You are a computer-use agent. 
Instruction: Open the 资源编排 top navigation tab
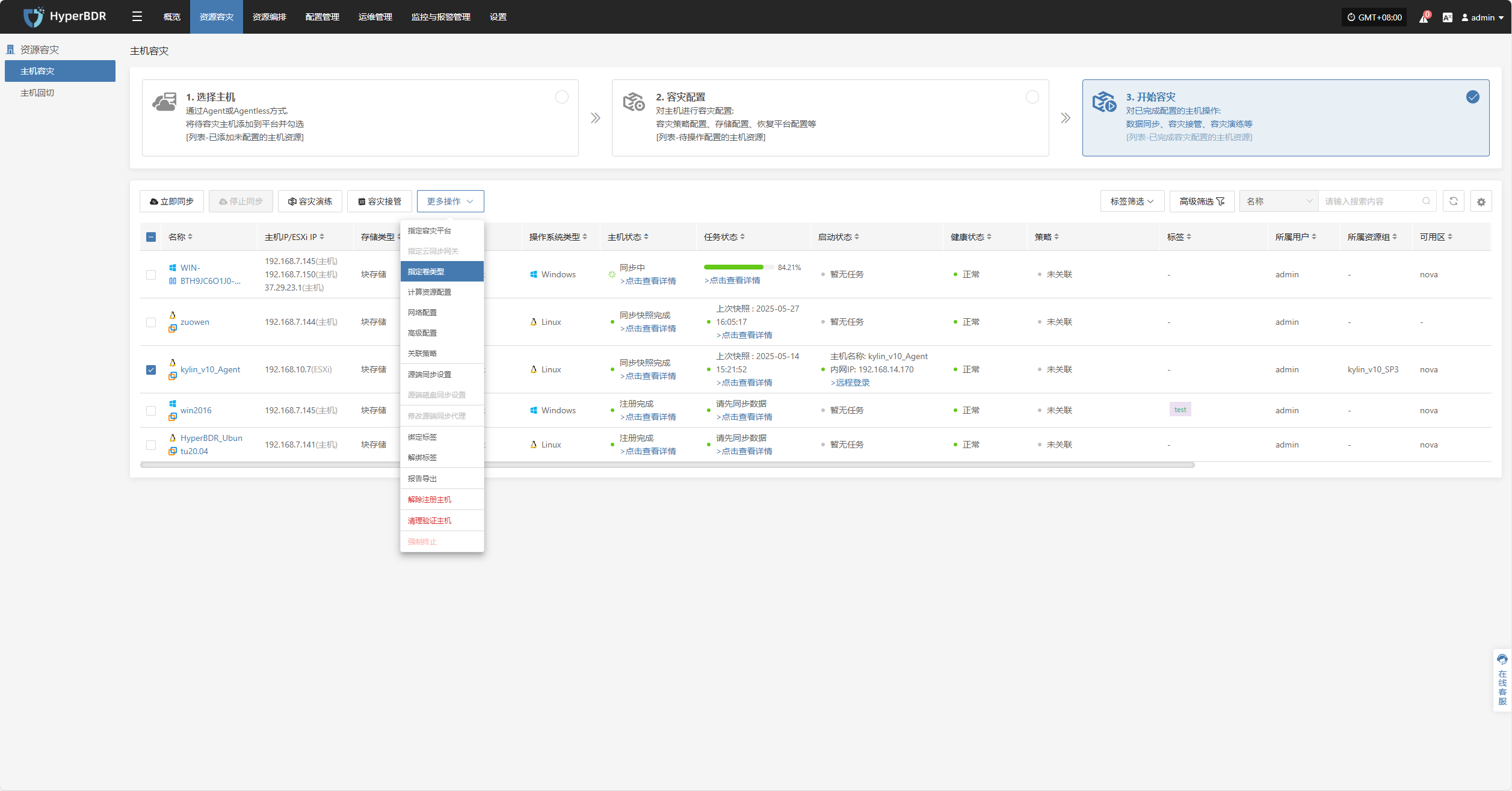tap(269, 17)
